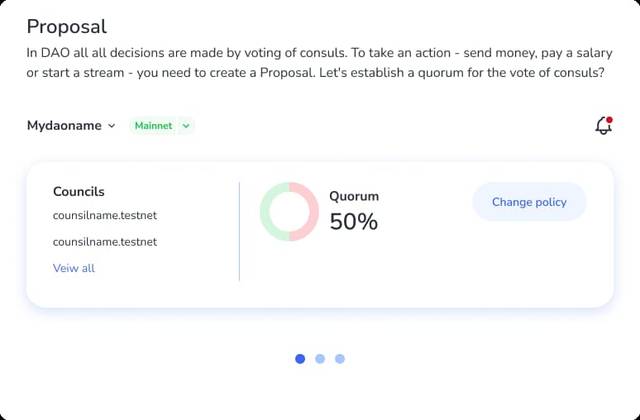This screenshot has height=420, width=640.
Task: Open the Mainnet network badge
Action: 160,126
